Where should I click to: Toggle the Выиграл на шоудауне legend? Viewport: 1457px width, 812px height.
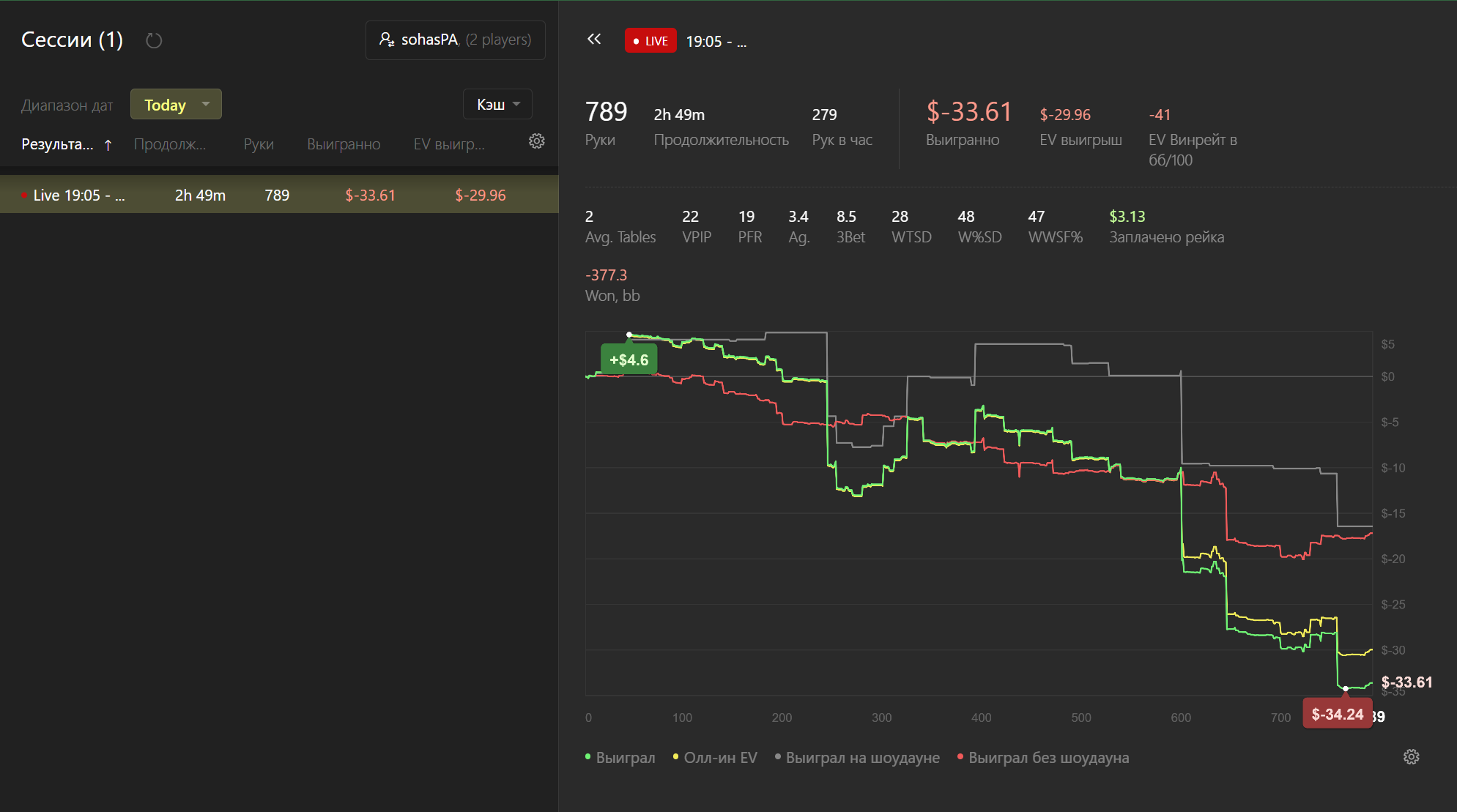[857, 758]
